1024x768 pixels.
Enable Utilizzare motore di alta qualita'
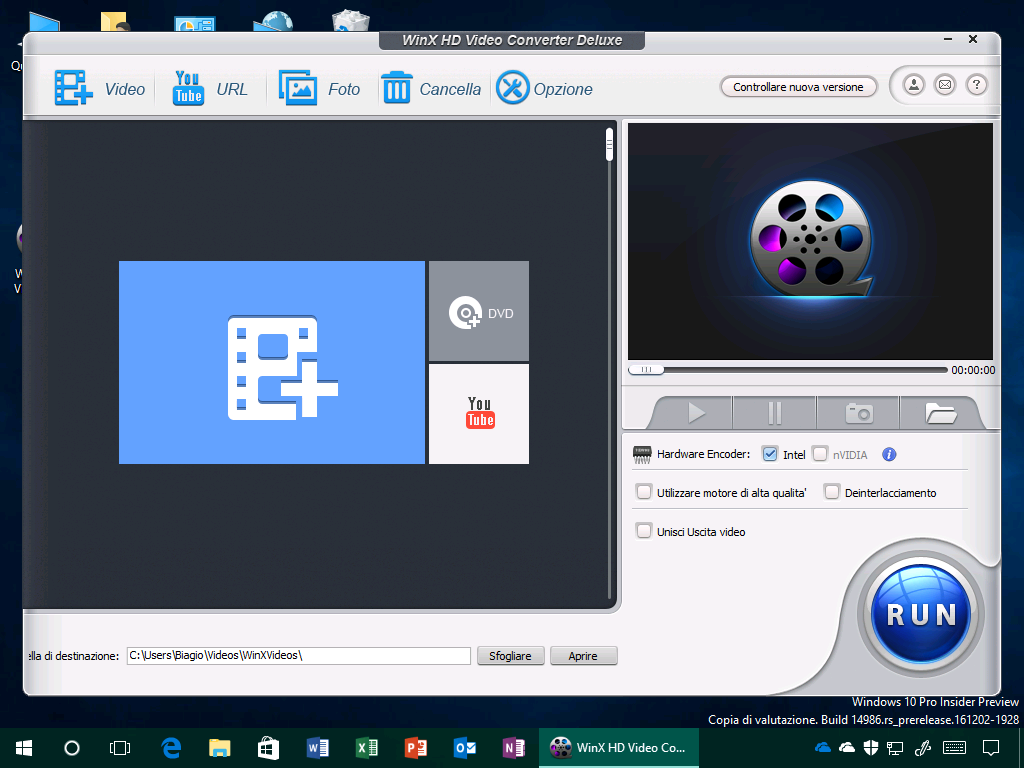pos(644,492)
